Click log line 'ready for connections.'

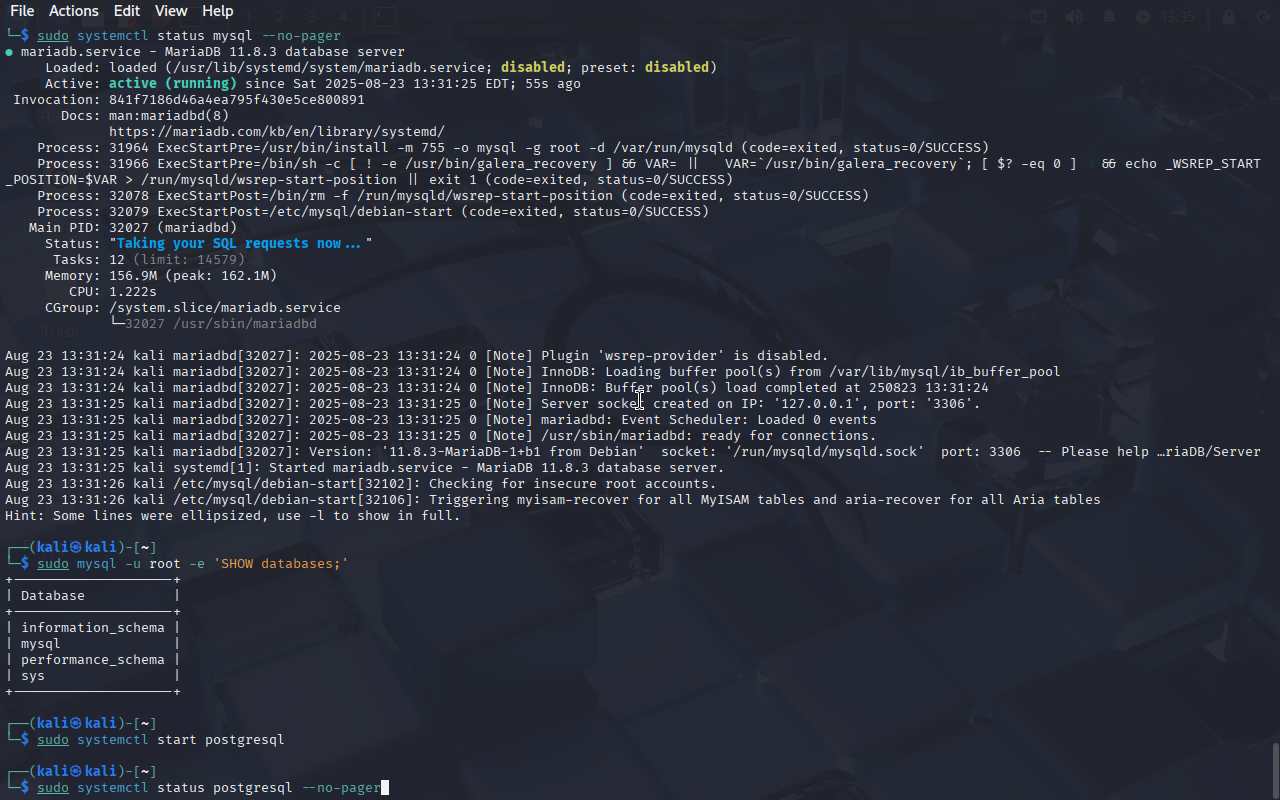pos(441,436)
